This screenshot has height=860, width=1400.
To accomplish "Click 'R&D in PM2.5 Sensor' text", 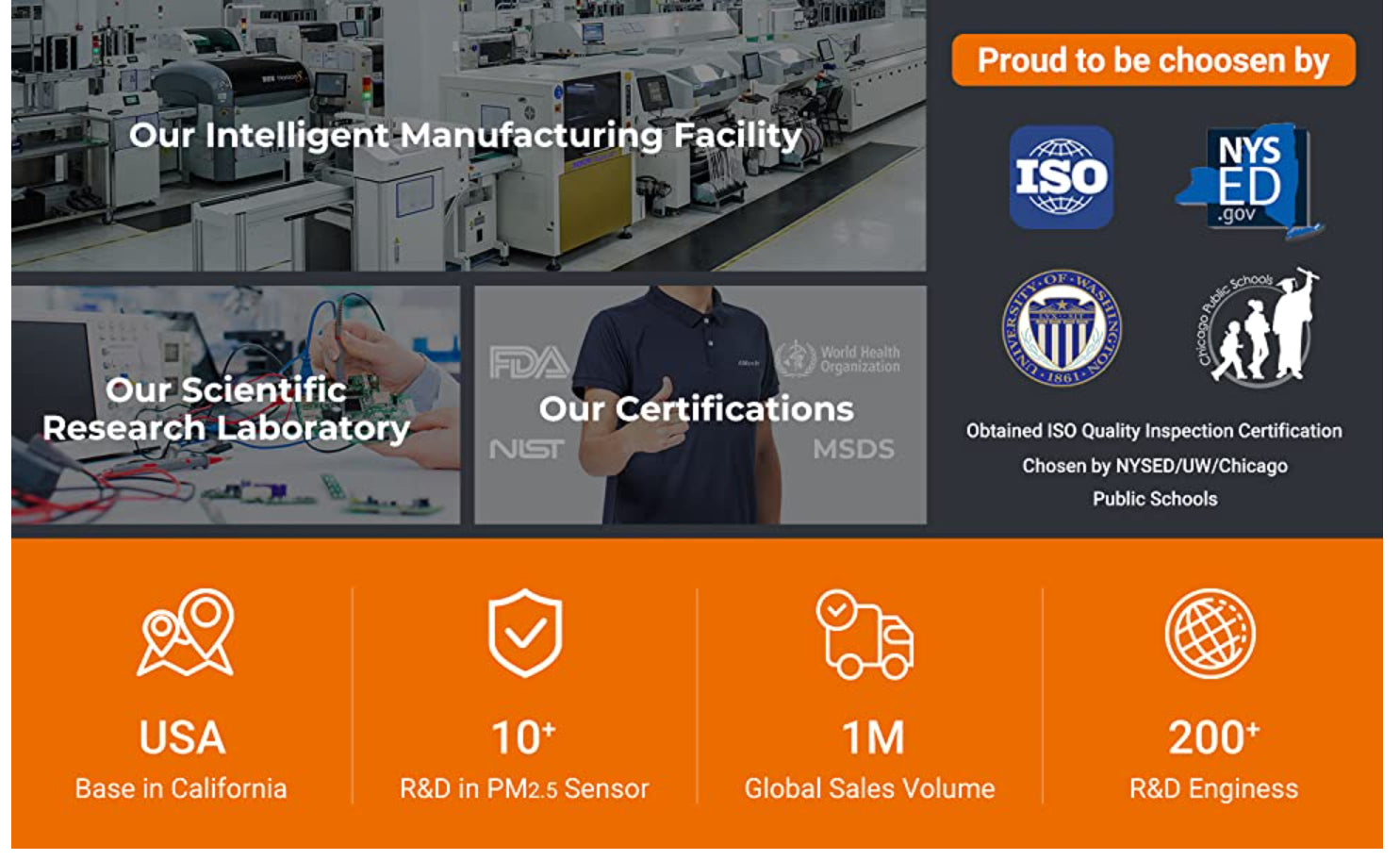I will click(x=524, y=788).
